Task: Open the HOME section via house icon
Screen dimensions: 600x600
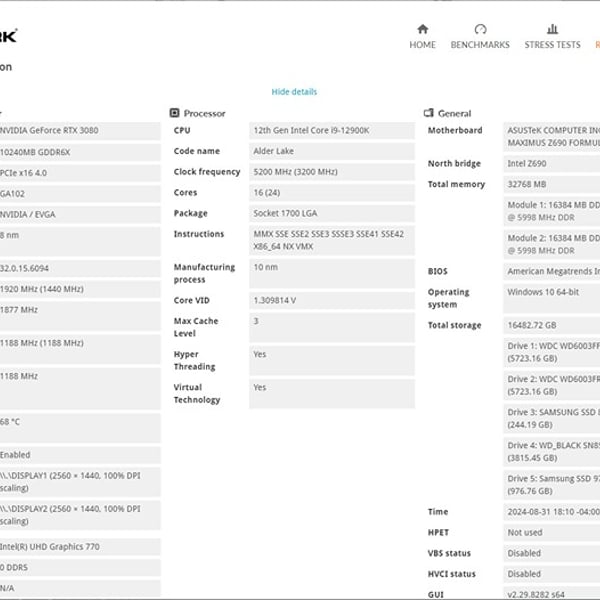Action: point(422,29)
